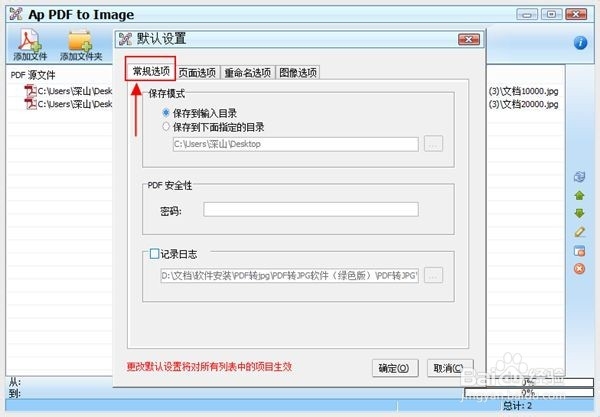Switch to the 页面选项 tab
Viewport: 600px width, 417px height.
pos(197,72)
